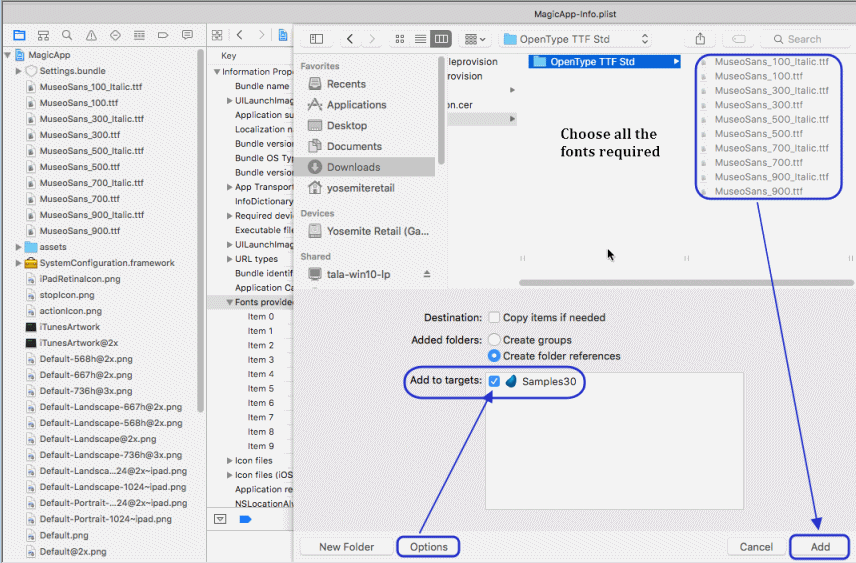Open the Debug navigator icon

[139, 35]
